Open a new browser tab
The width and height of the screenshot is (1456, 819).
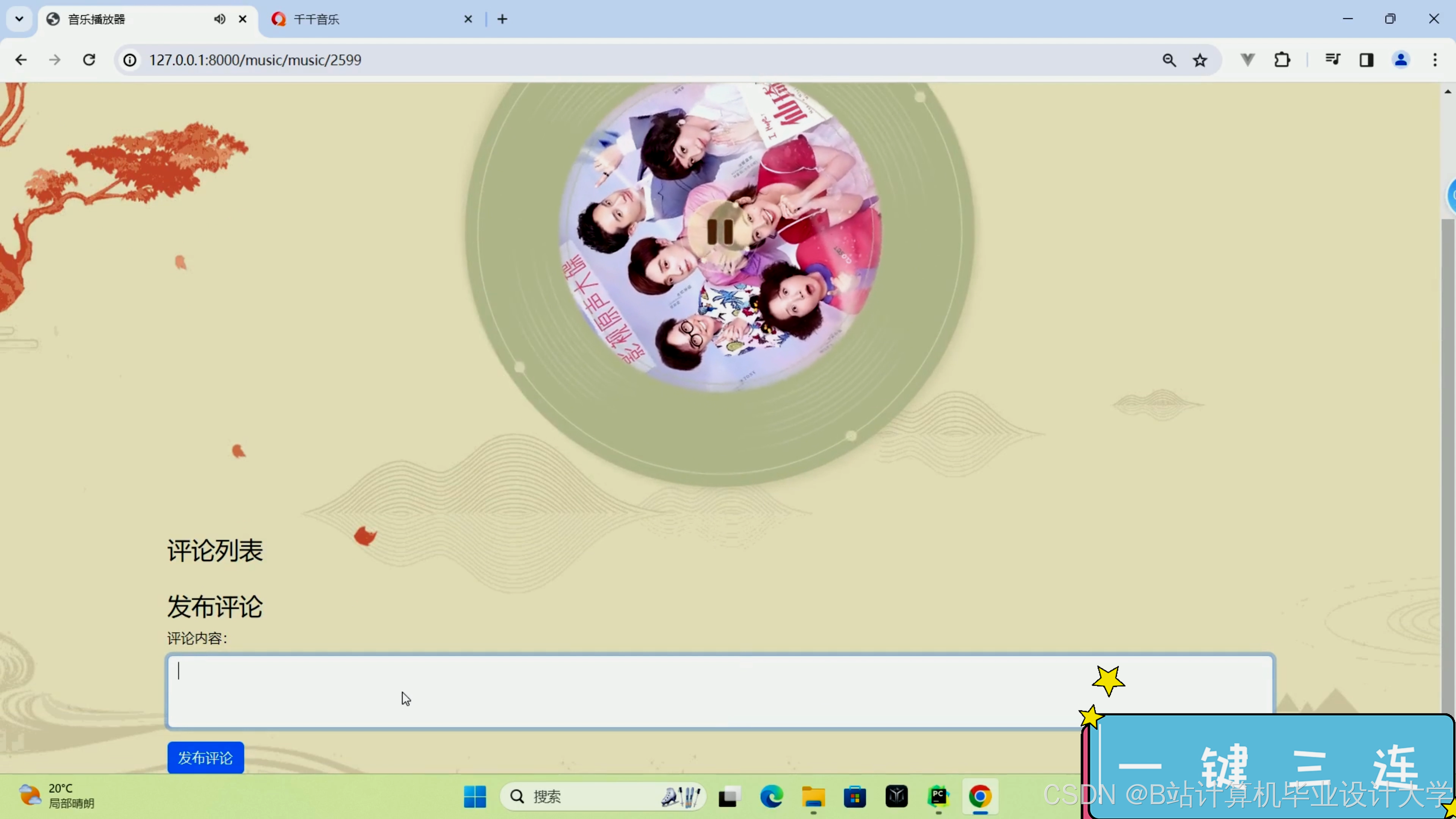[502, 19]
